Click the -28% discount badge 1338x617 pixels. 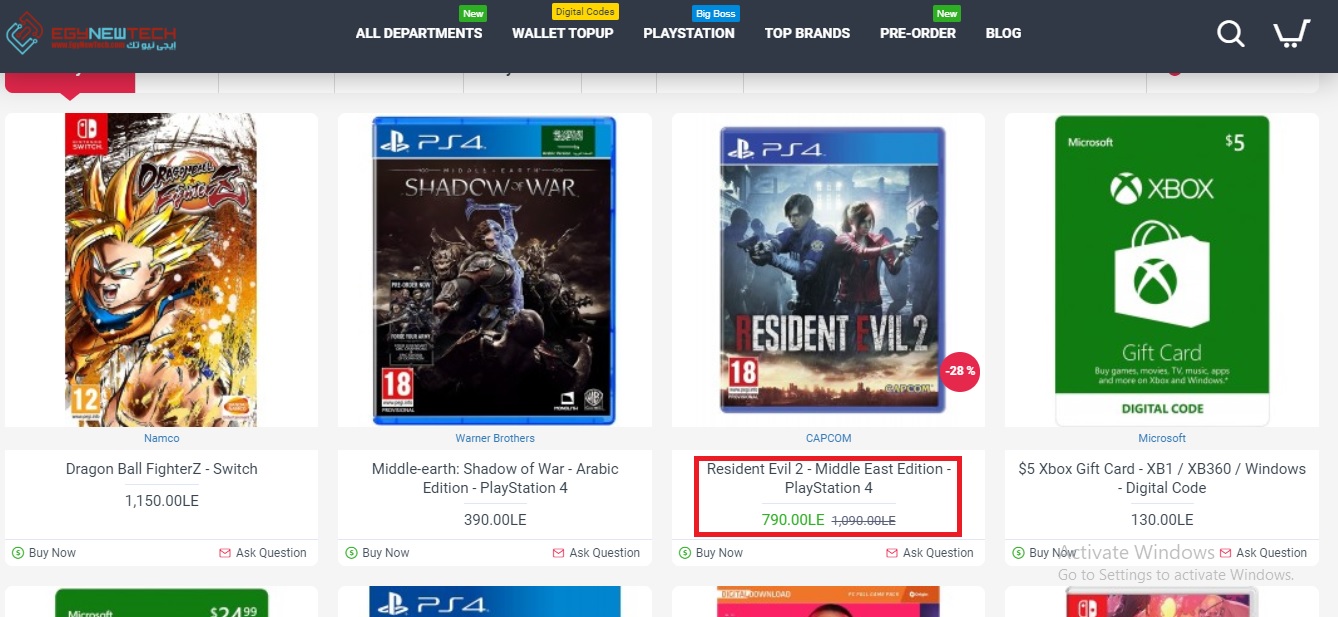click(960, 372)
